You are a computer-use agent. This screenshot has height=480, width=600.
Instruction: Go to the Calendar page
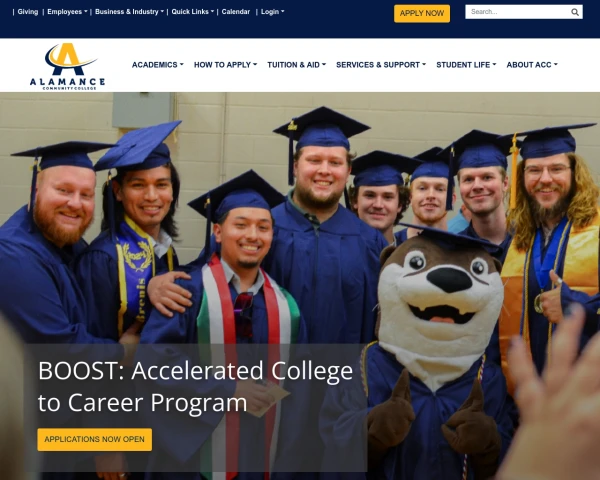coord(236,12)
